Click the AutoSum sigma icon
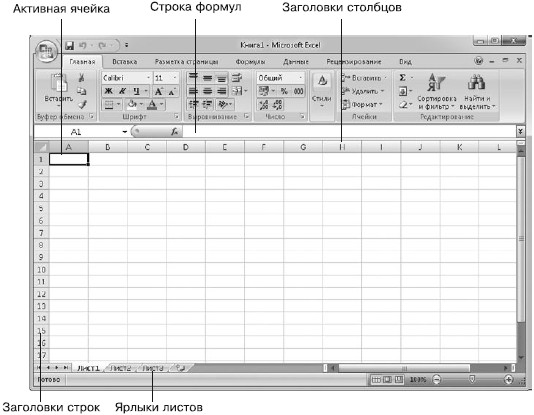Image resolution: width=534 pixels, height=415 pixels. coord(403,78)
